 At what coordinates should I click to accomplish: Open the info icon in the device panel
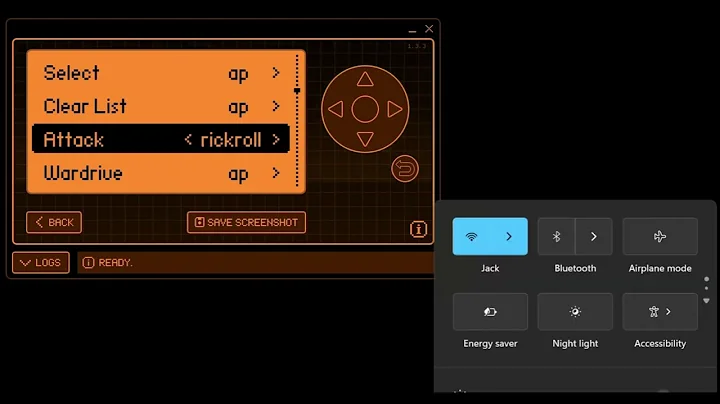click(418, 229)
